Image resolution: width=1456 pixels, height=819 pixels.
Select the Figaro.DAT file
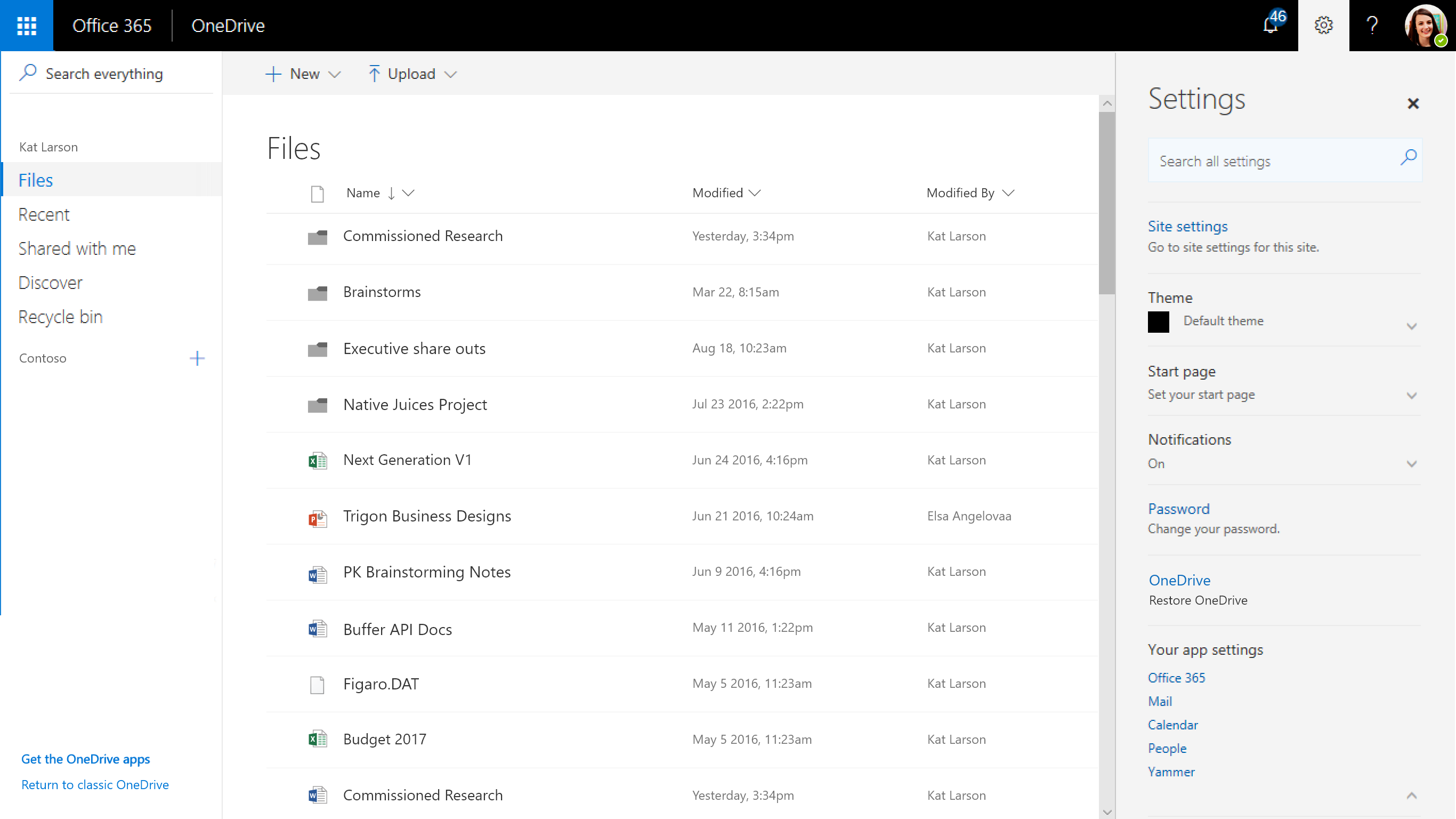click(381, 683)
